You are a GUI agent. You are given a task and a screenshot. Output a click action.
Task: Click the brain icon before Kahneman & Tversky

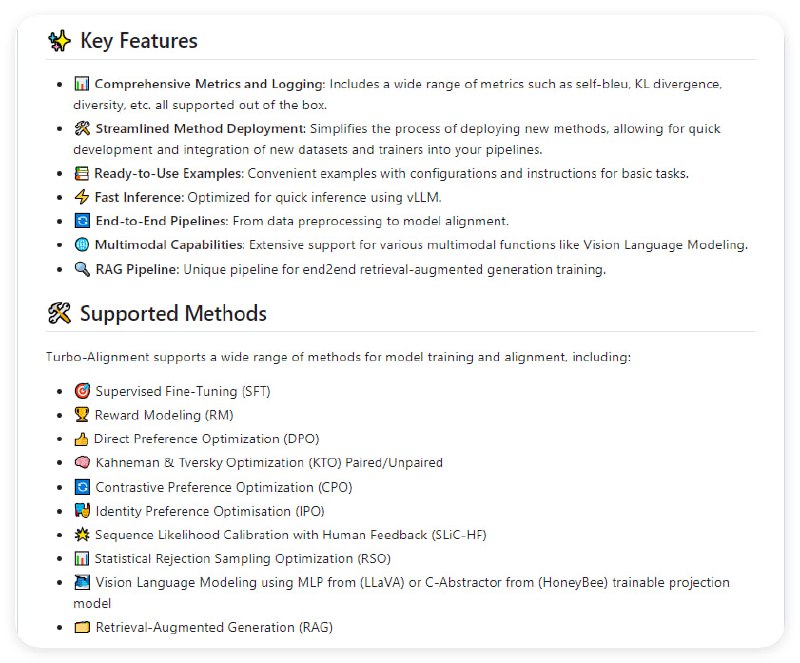[82, 463]
